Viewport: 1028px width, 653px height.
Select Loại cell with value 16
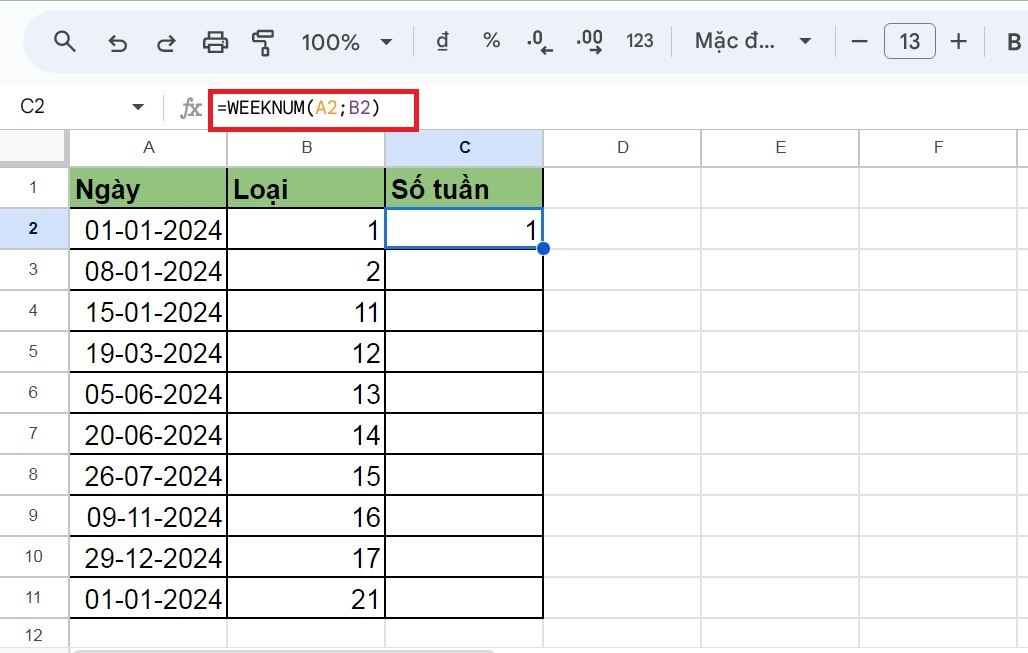click(306, 516)
